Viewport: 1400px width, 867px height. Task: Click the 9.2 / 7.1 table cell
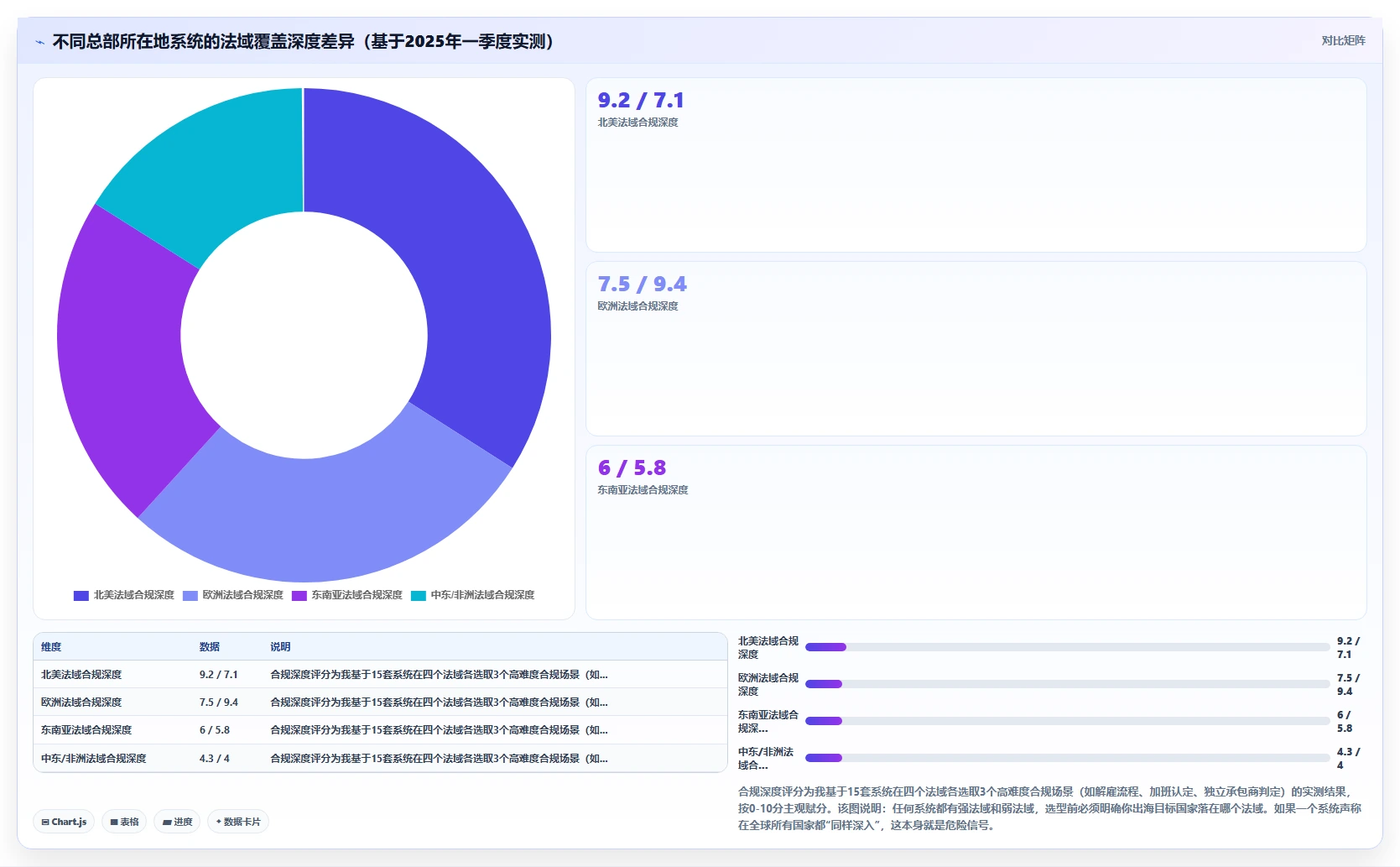tap(219, 675)
